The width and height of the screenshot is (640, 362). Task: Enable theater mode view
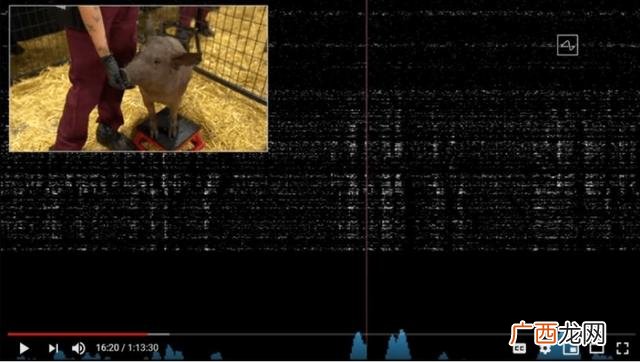pos(597,349)
